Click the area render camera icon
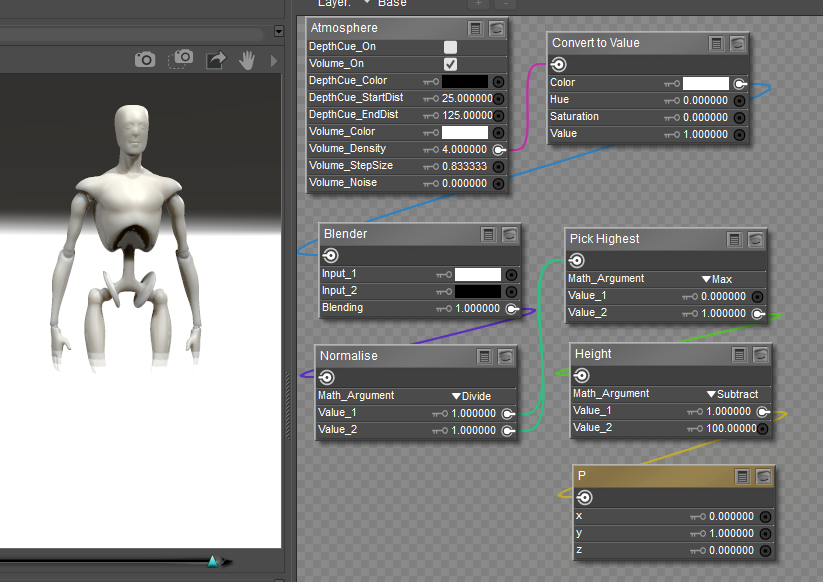This screenshot has width=823, height=582. click(x=181, y=60)
